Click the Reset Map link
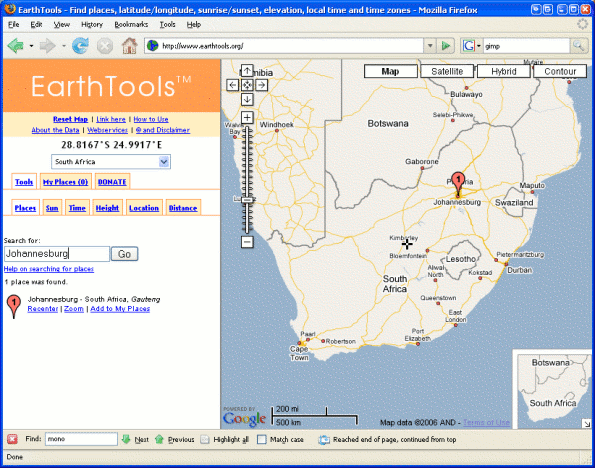Image resolution: width=595 pixels, height=468 pixels. tap(71, 119)
